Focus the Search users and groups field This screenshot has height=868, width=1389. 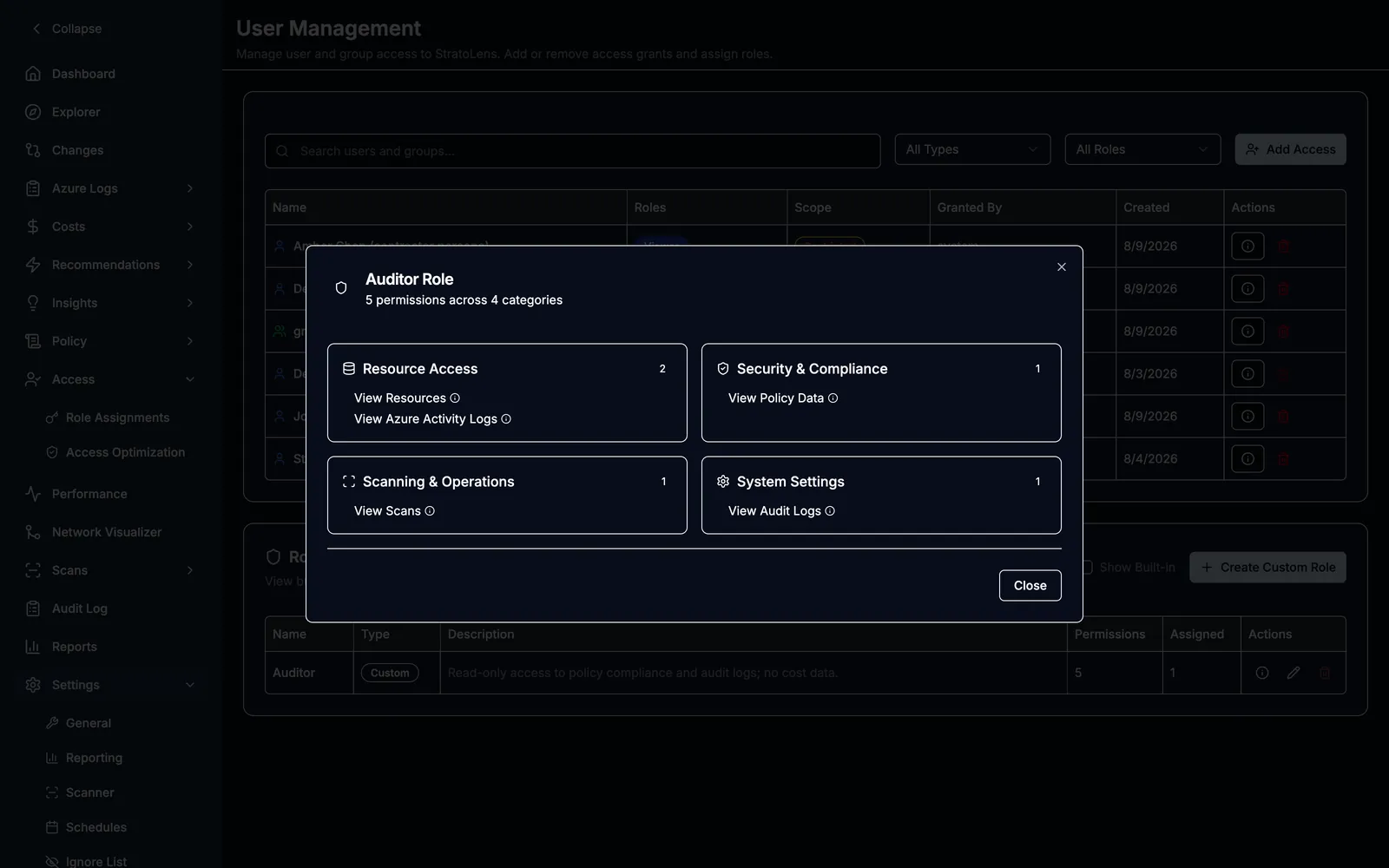pos(573,150)
